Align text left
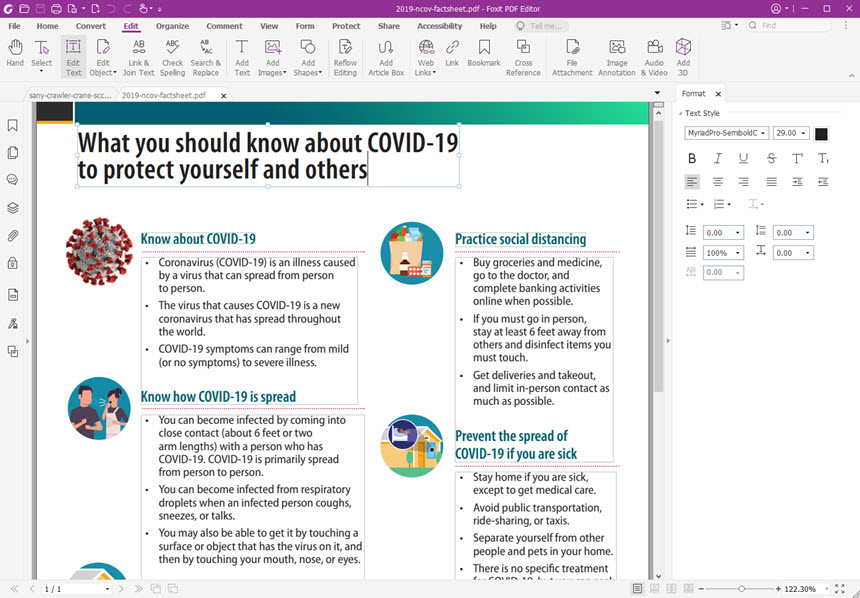 [692, 182]
